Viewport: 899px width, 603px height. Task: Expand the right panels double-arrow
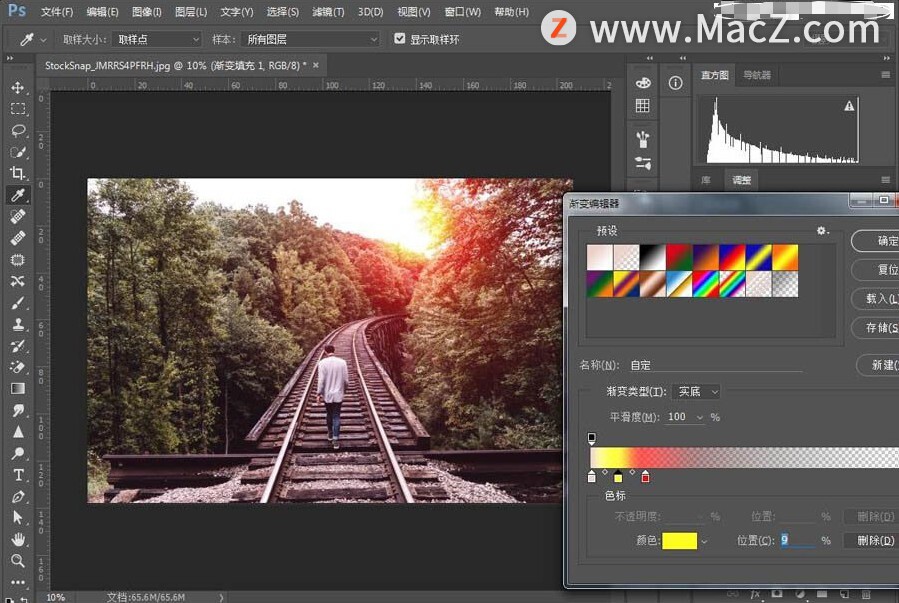pos(887,58)
